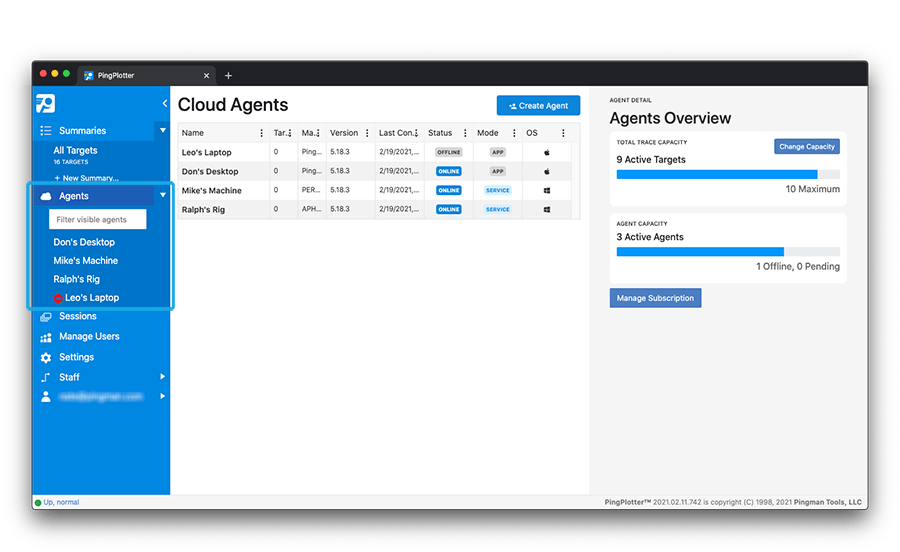Click the Manage Users people icon
The height and width of the screenshot is (552, 900).
46,337
